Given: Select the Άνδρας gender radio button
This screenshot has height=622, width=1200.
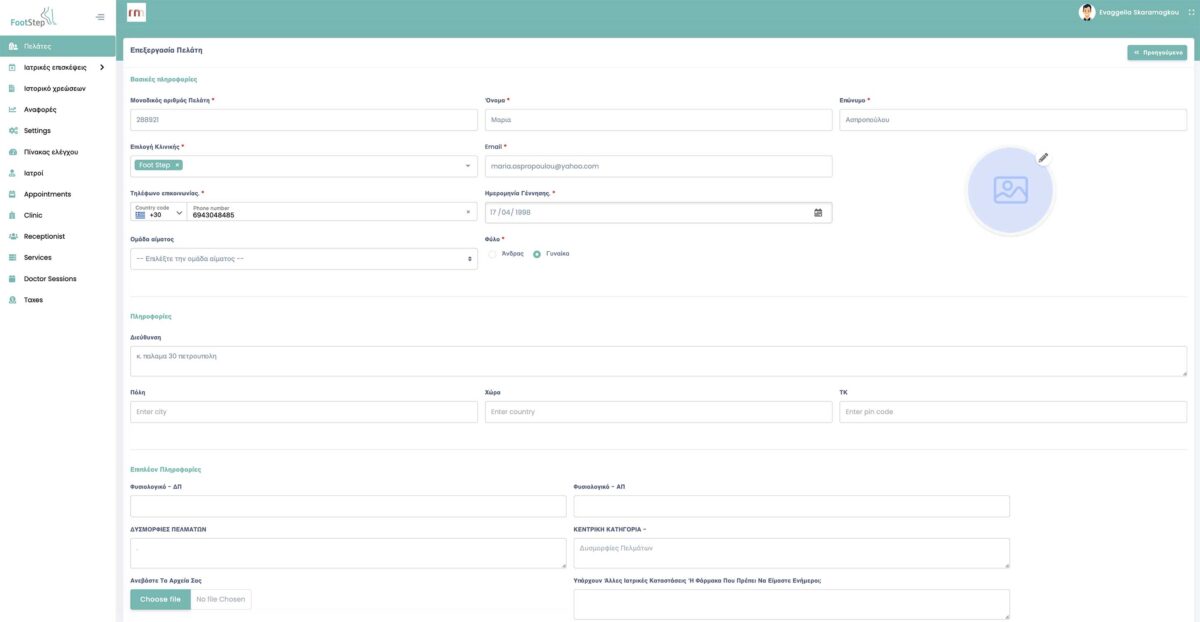Looking at the screenshot, I should click(x=493, y=254).
